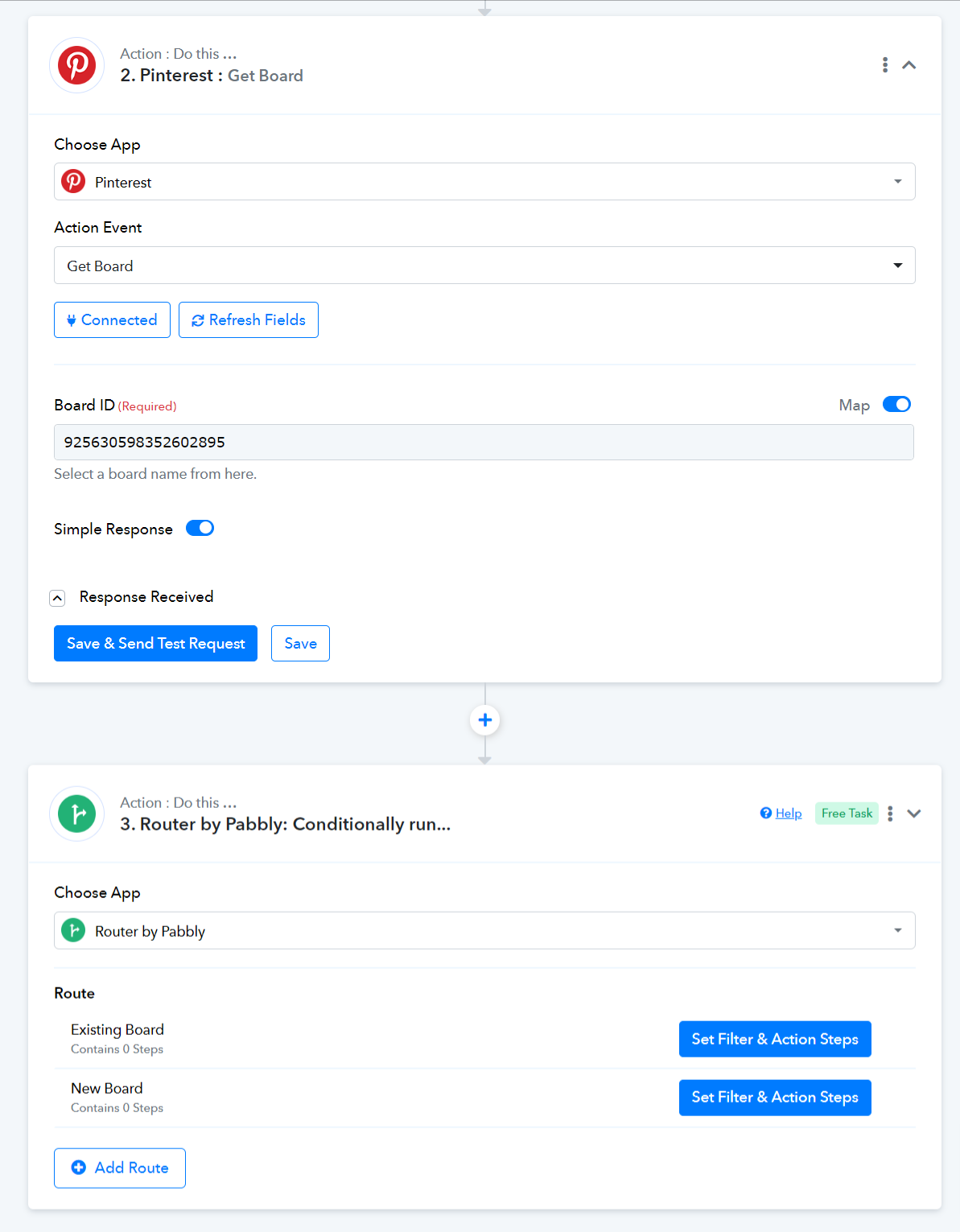Screen dimensions: 960x1232
Task: Click the Save button
Action: pos(300,644)
